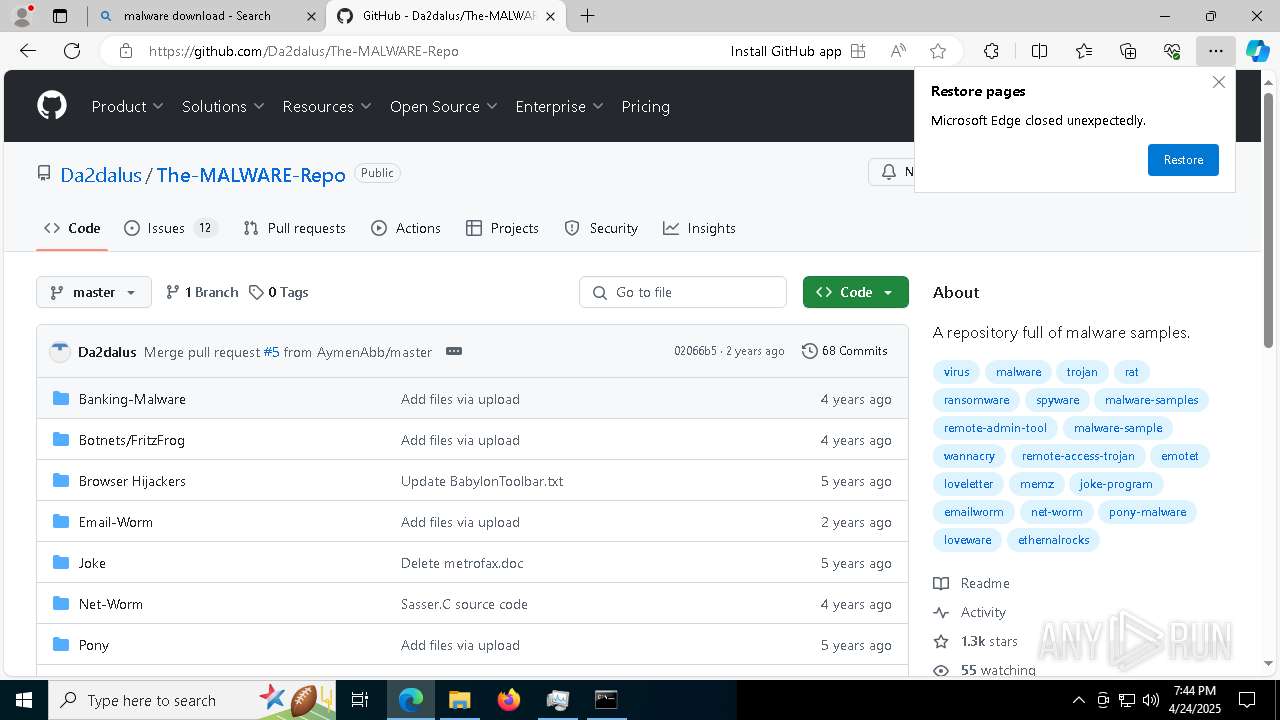Click Read aloud icon in address bar
Image resolution: width=1280 pixels, height=720 pixels.
898,51
